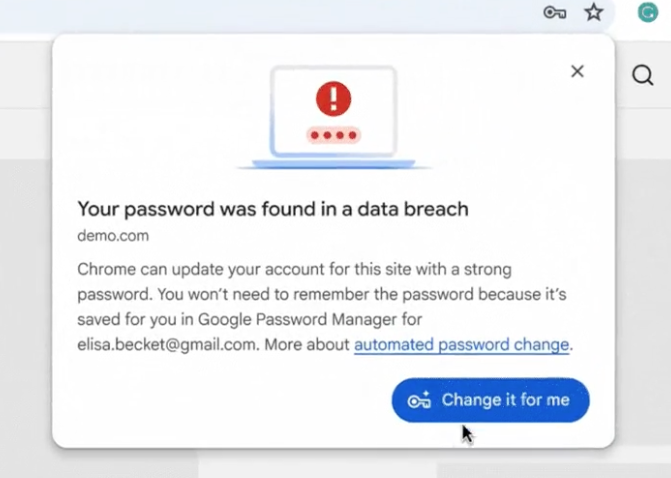Click the password key icon in address bar
The width and height of the screenshot is (671, 478).
(555, 12)
